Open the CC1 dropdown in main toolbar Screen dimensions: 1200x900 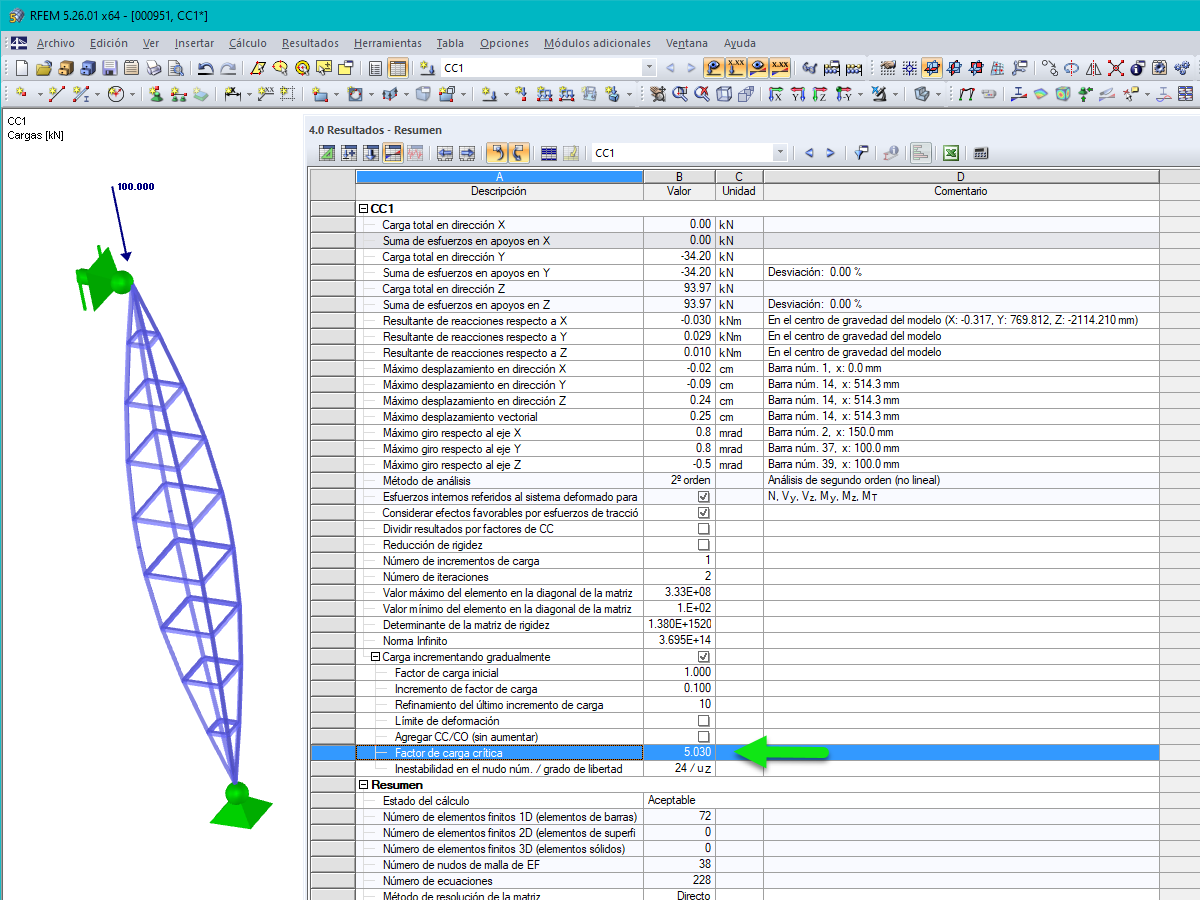[649, 68]
